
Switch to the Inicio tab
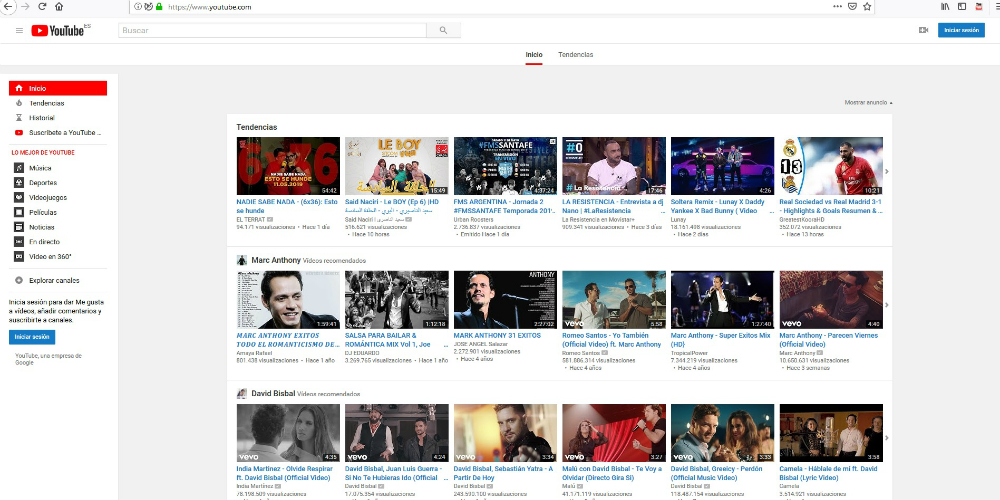coord(534,55)
